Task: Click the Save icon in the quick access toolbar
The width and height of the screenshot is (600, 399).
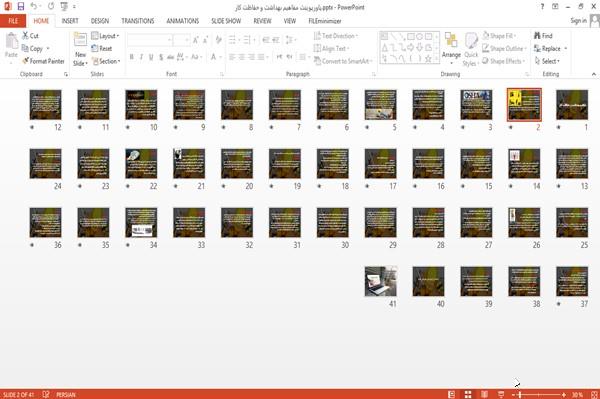Action: 21,7
